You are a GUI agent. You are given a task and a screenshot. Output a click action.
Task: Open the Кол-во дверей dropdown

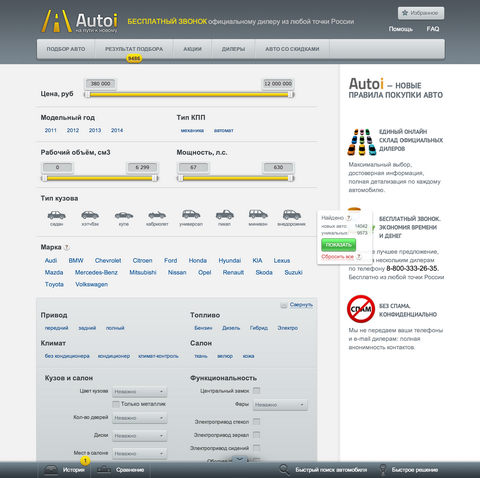click(139, 418)
